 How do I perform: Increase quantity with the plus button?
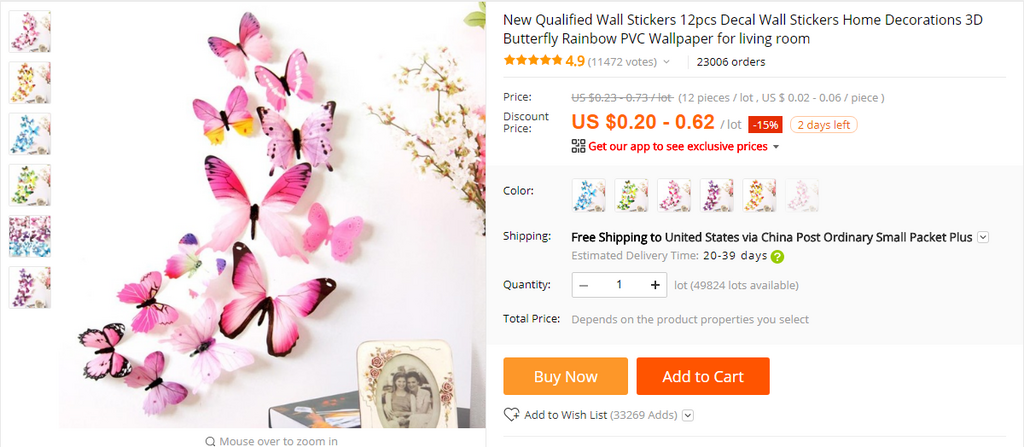pos(655,285)
